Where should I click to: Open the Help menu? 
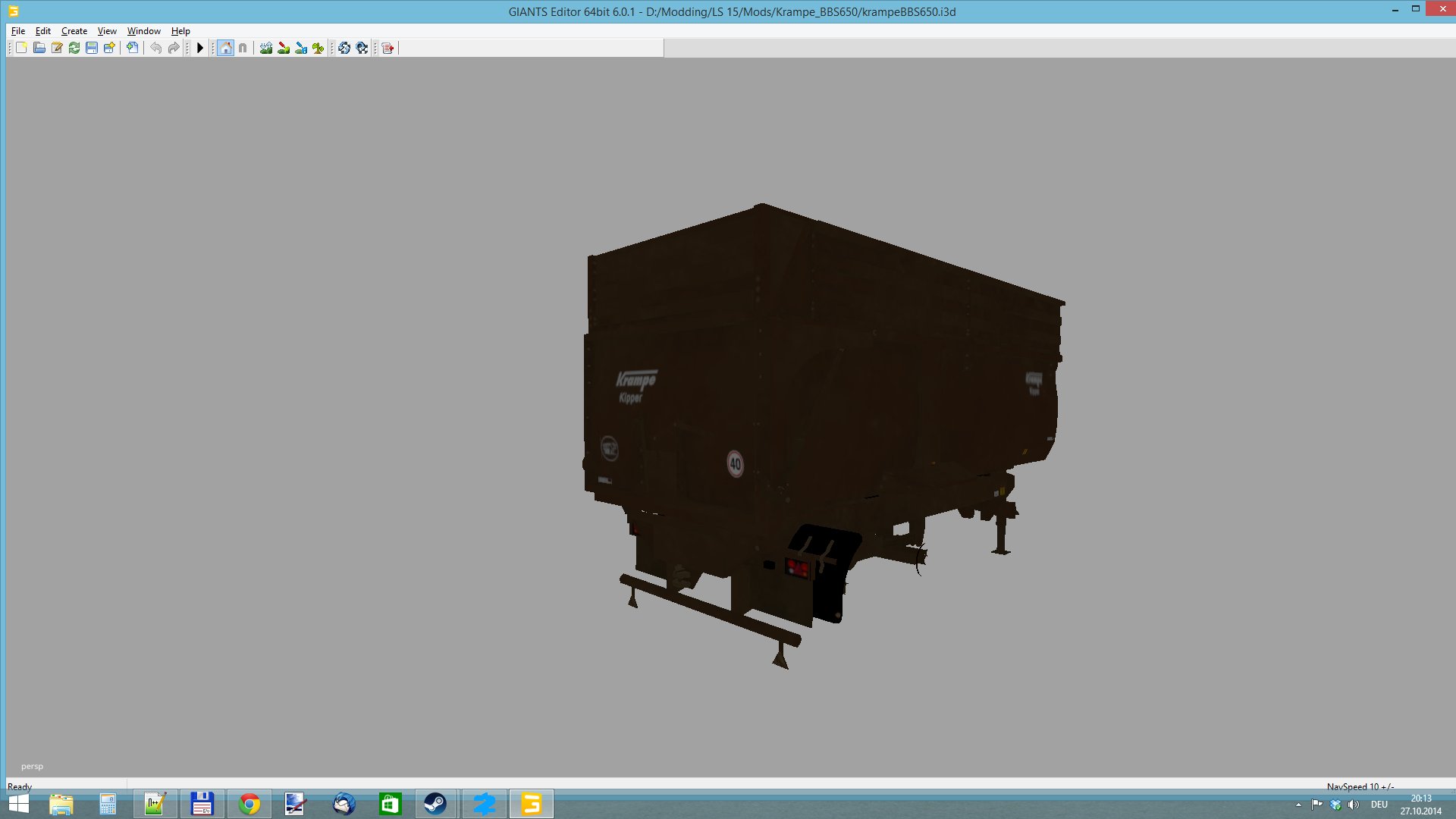click(x=180, y=31)
